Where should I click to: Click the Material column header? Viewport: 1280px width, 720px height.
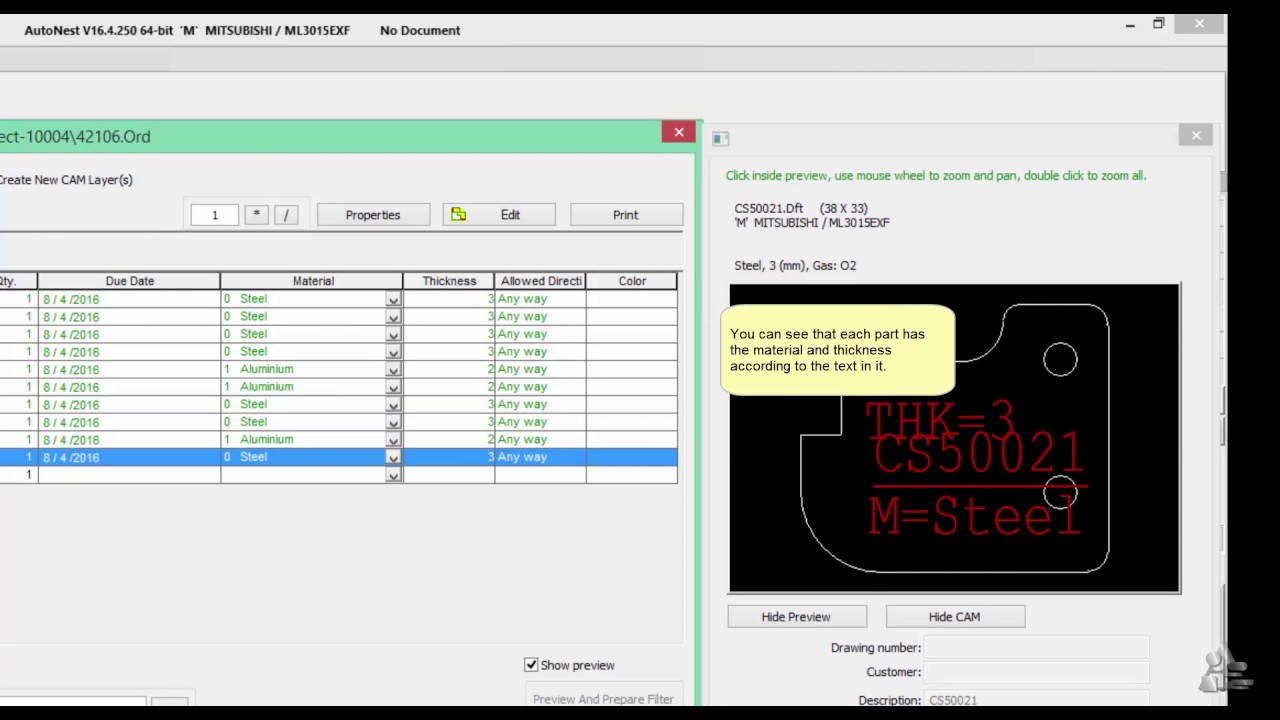(x=312, y=281)
